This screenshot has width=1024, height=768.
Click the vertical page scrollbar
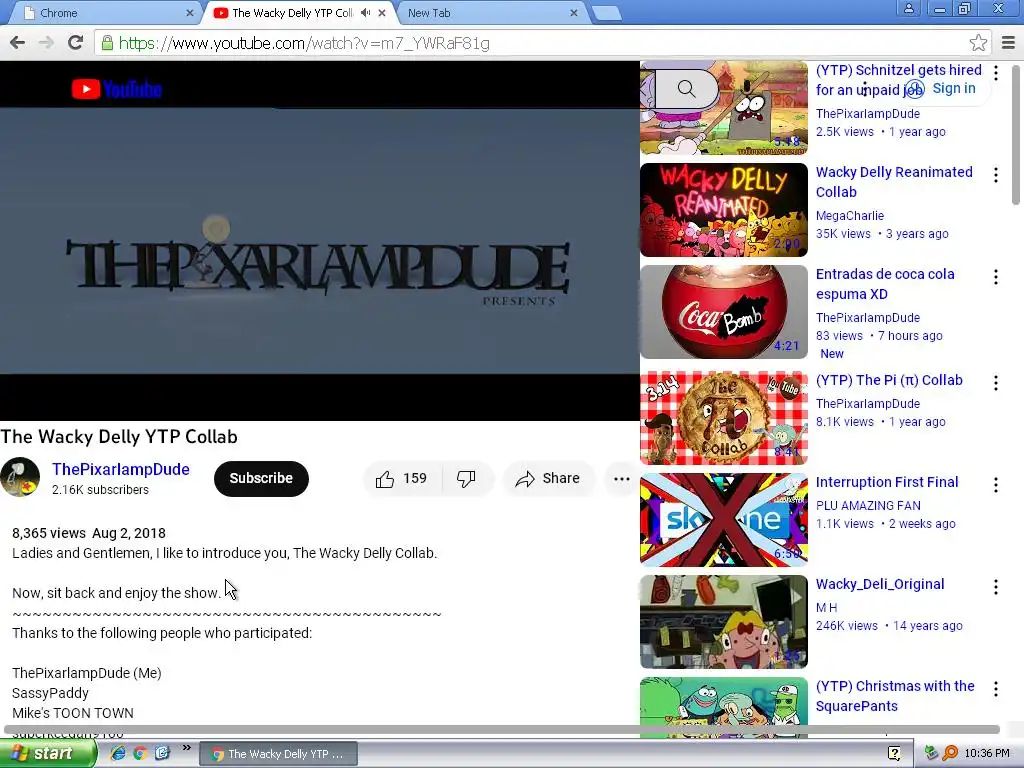1016,135
